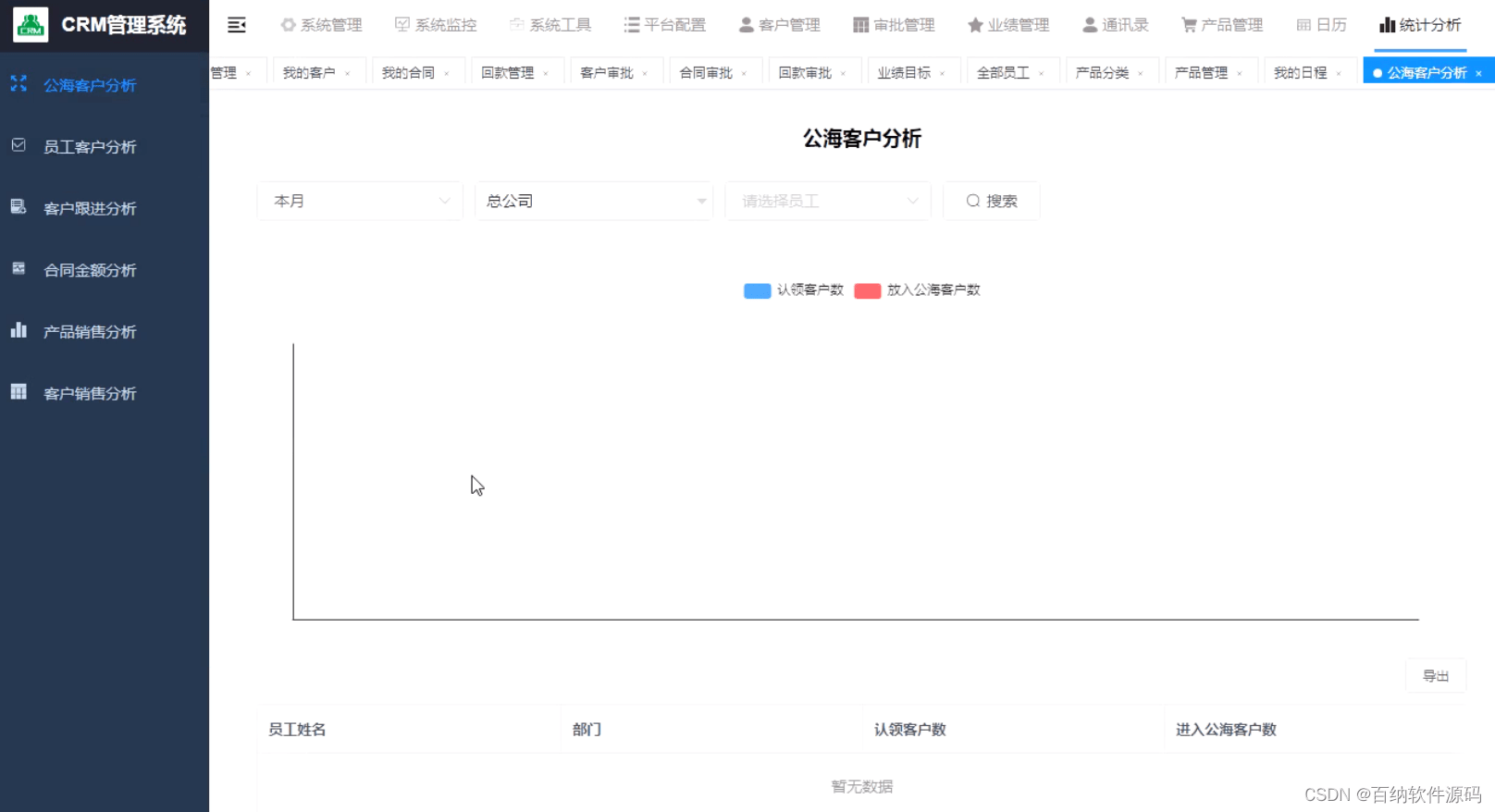
Task: Click the cart icon for 产品管理
Action: (x=1189, y=25)
